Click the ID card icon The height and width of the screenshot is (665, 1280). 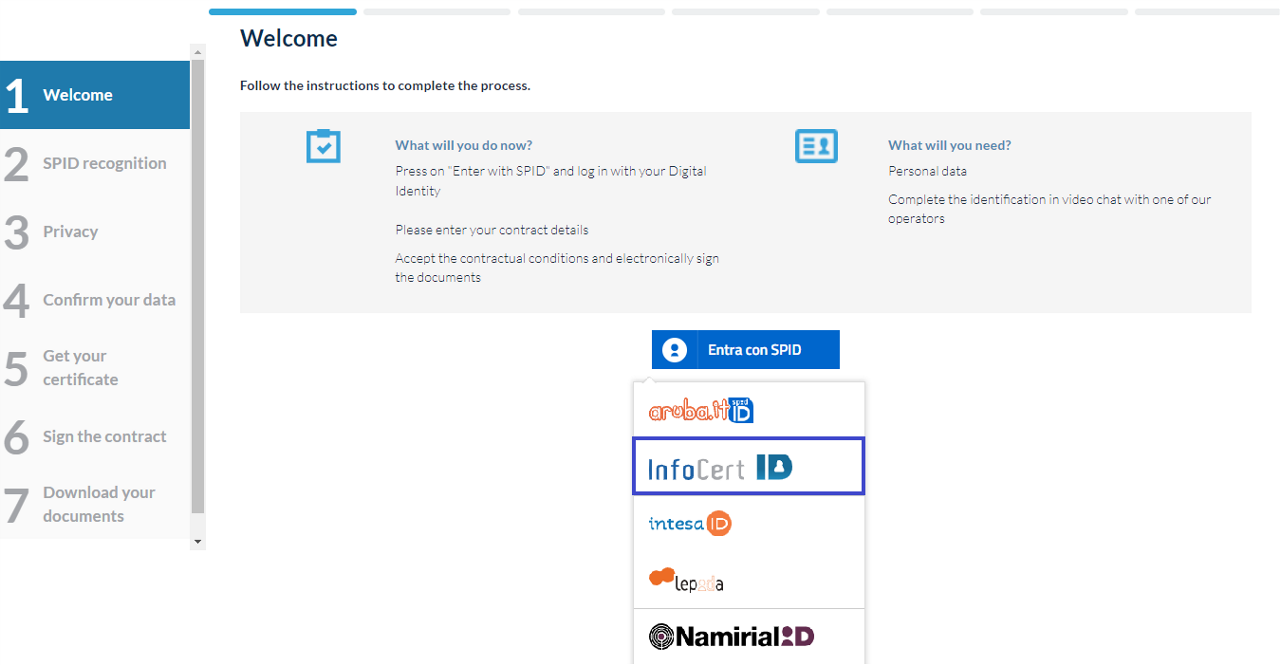[x=816, y=146]
